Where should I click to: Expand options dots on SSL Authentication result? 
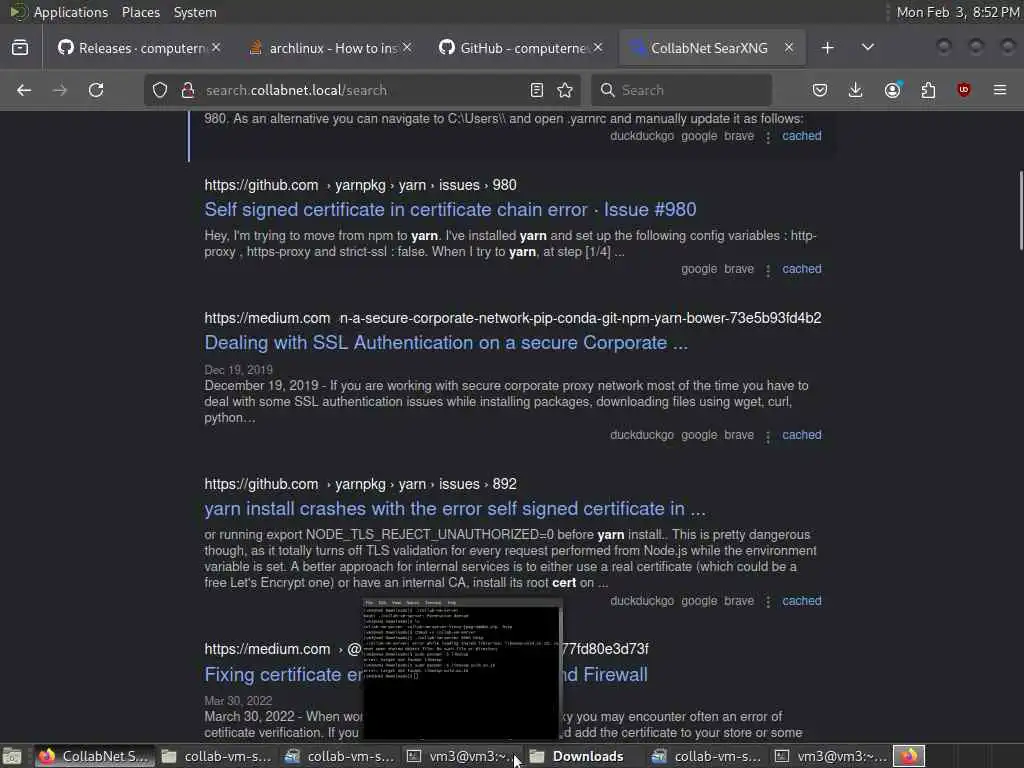point(768,436)
